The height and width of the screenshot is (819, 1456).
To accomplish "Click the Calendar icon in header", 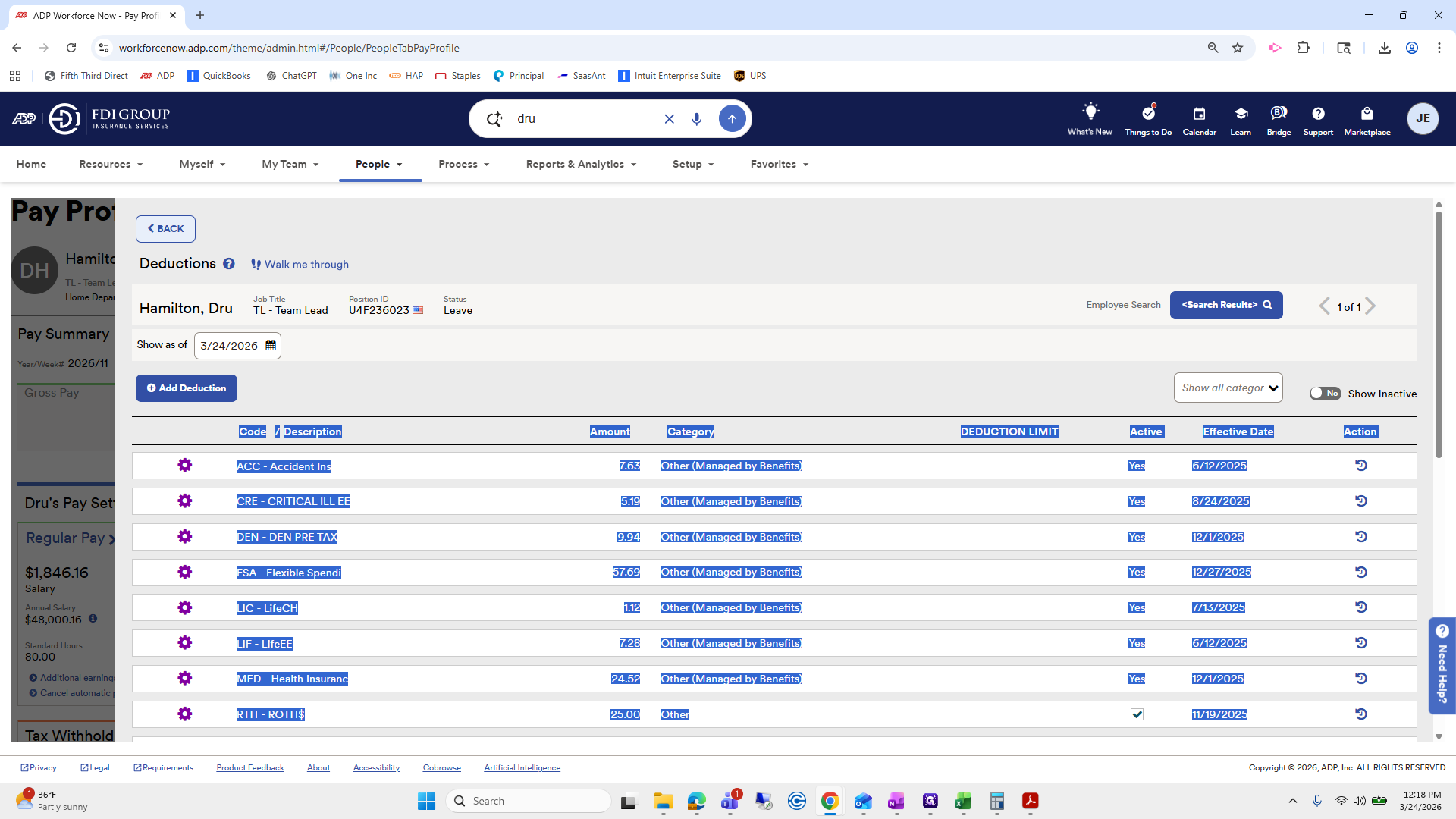I will coord(1199,119).
